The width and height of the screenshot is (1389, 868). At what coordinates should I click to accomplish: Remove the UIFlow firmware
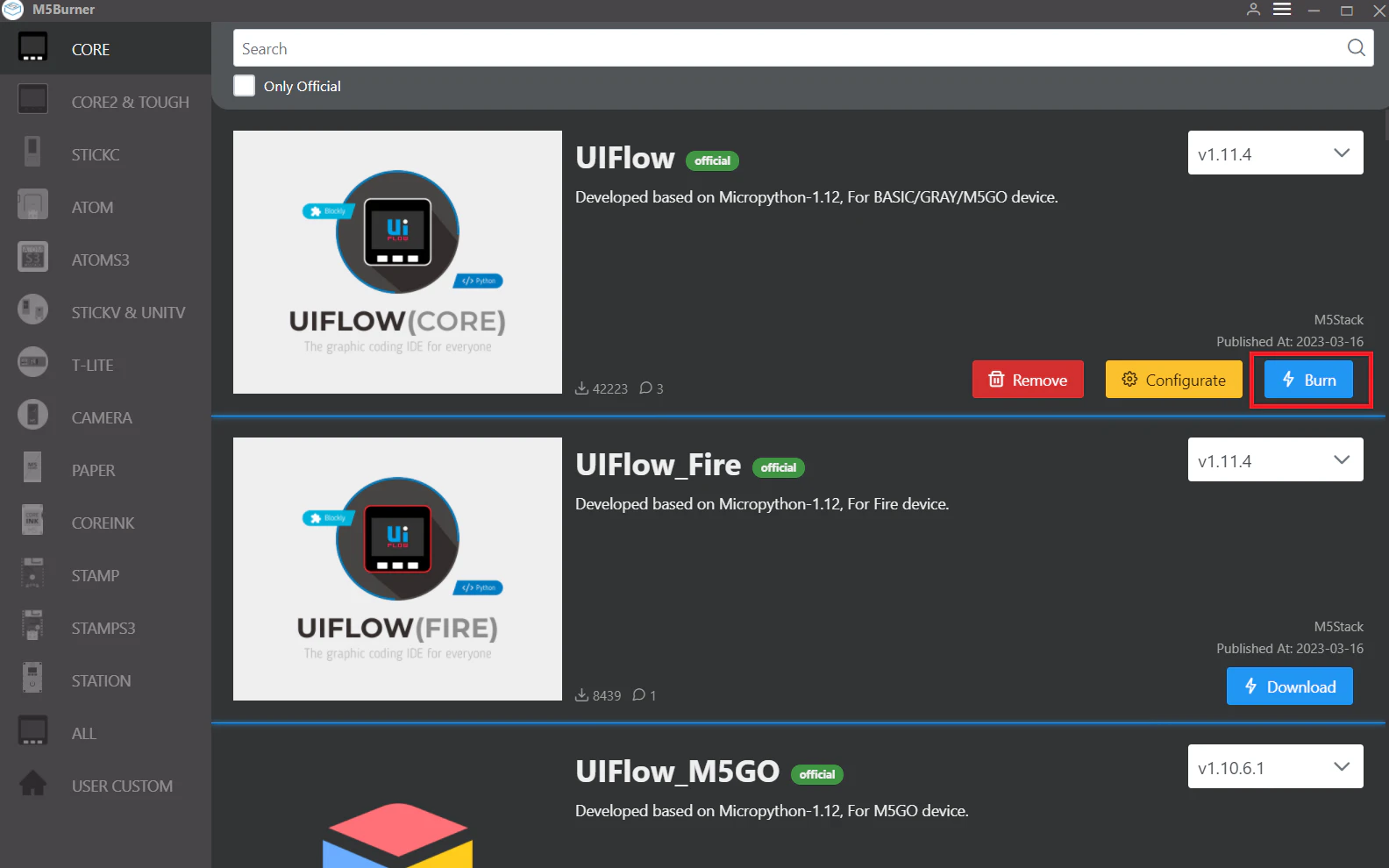1028,380
